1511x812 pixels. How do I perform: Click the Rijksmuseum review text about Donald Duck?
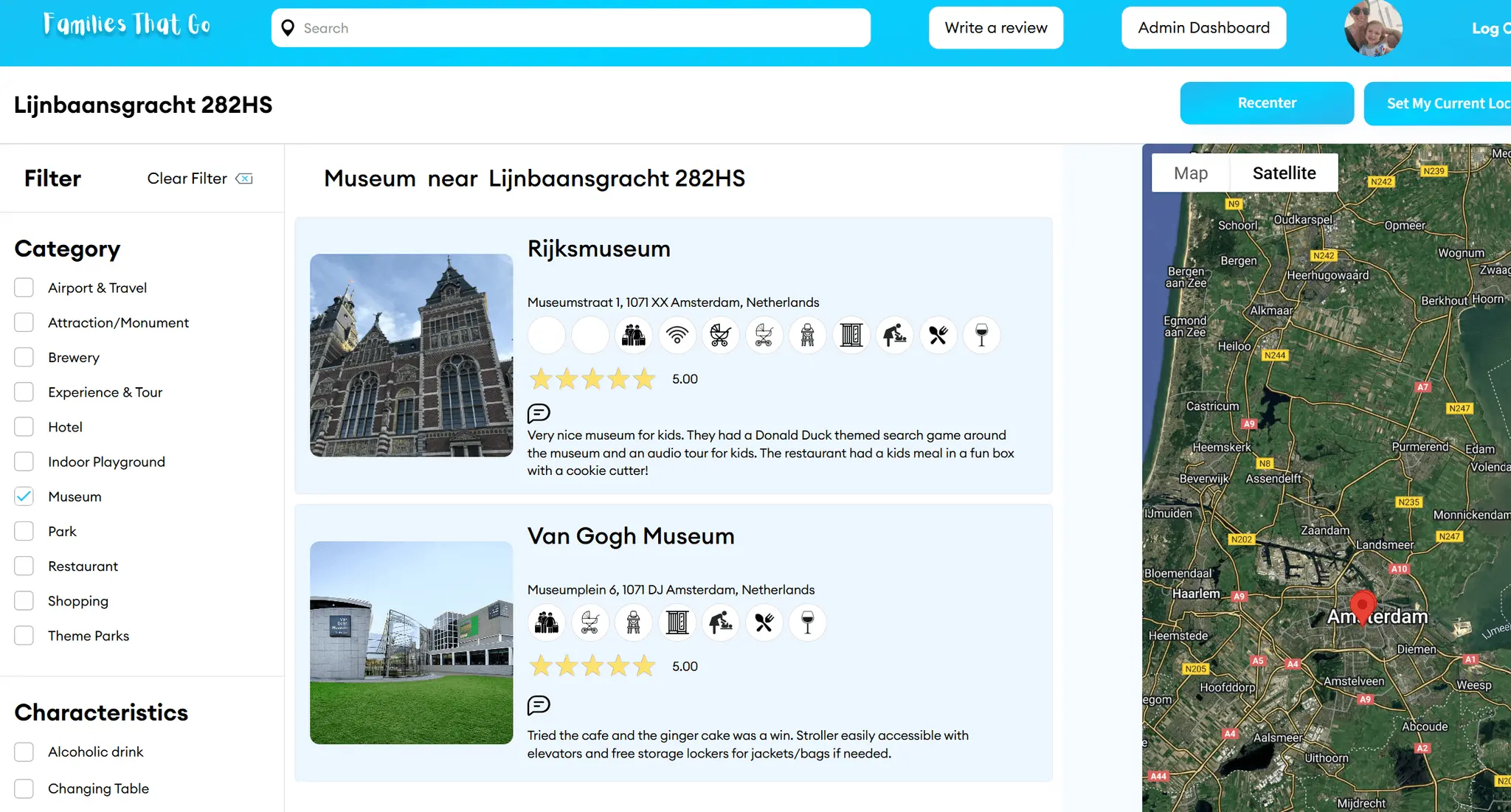[x=771, y=453]
